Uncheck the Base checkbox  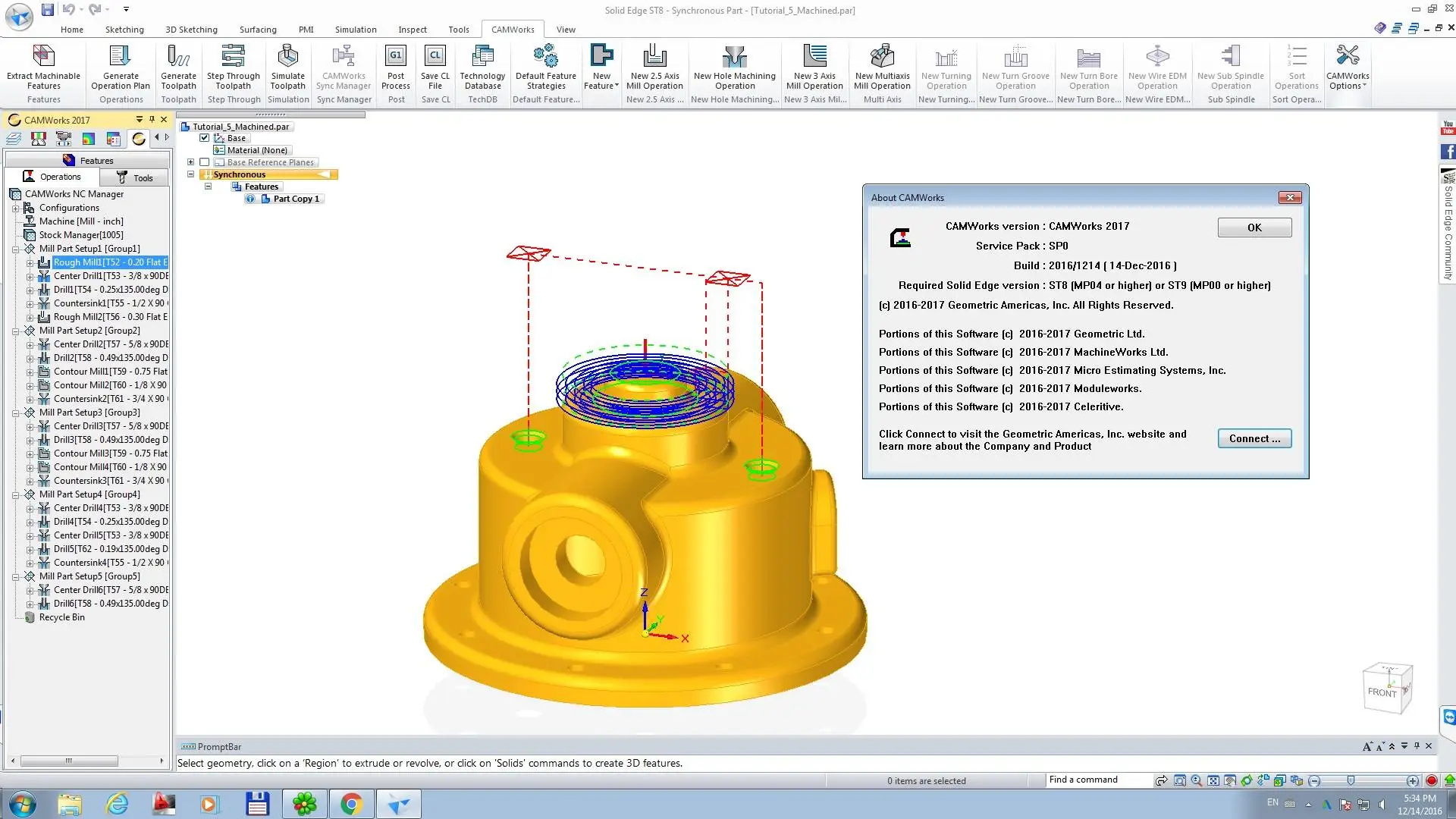(204, 138)
